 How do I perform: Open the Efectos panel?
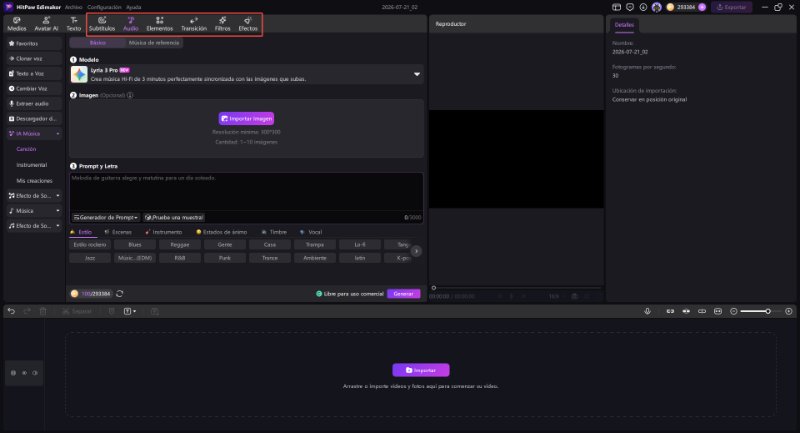pyautogui.click(x=248, y=24)
